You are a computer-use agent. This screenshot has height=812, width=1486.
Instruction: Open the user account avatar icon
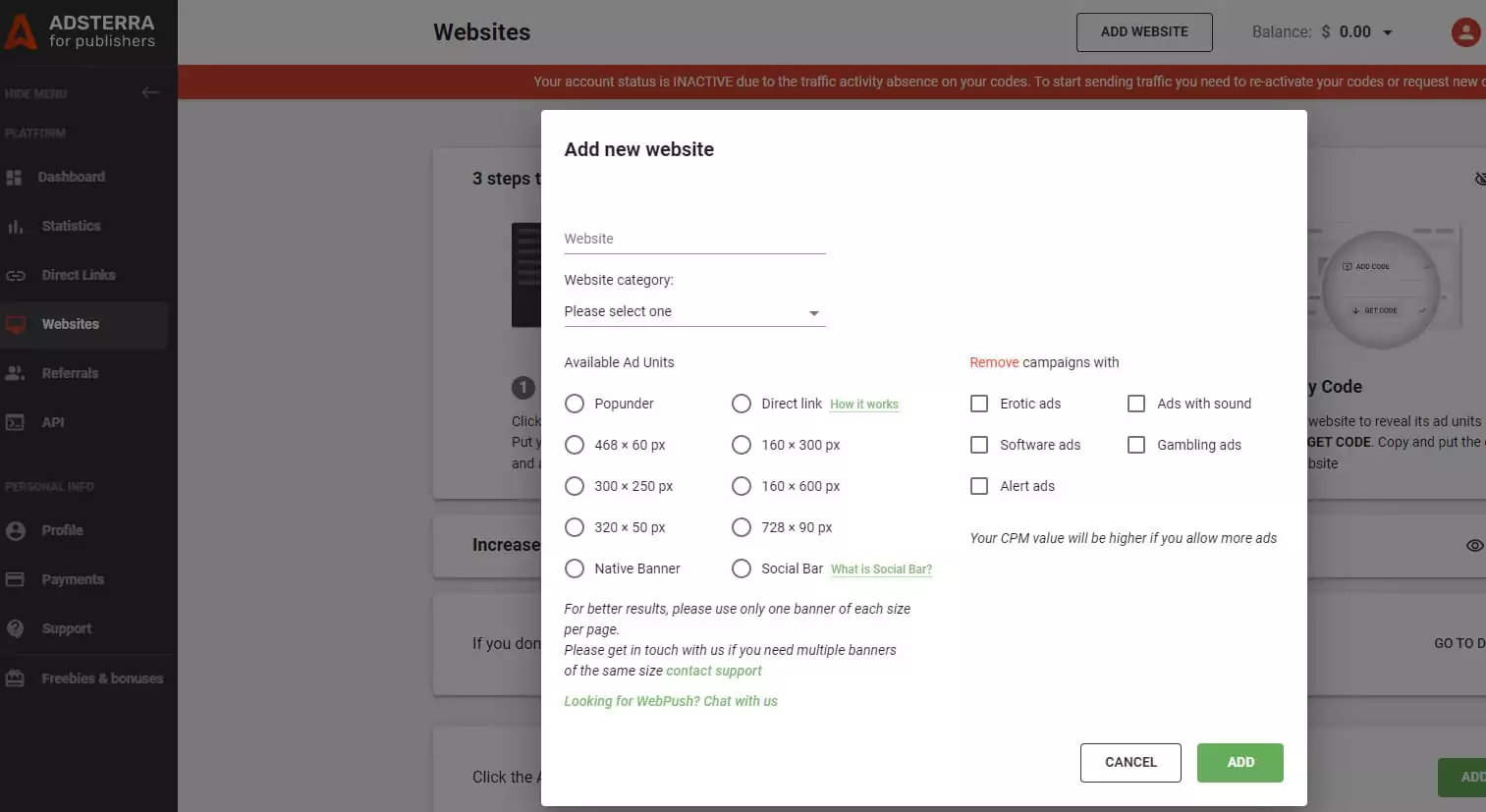(1465, 32)
